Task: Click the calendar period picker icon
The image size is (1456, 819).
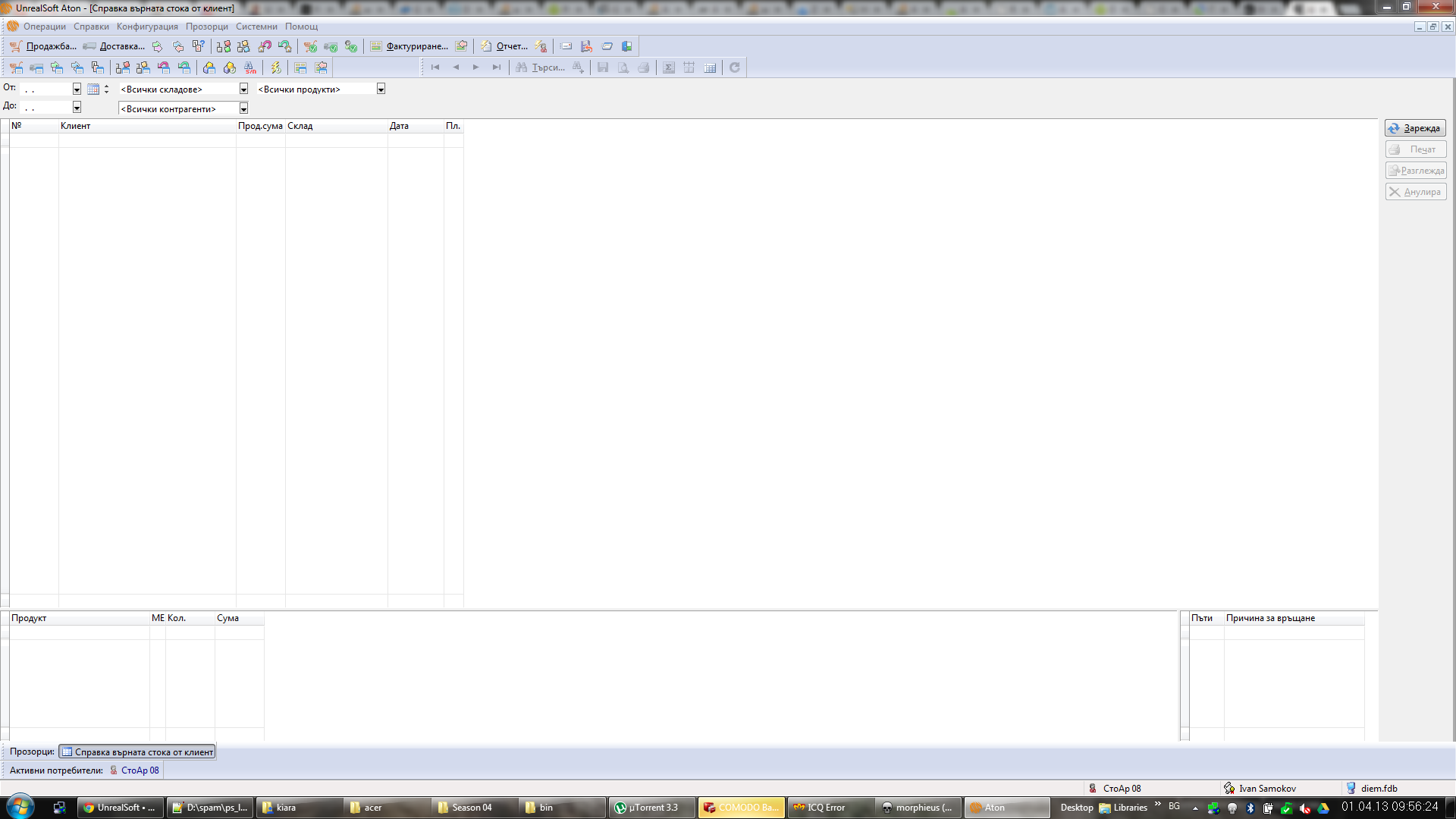Action: pyautogui.click(x=93, y=89)
